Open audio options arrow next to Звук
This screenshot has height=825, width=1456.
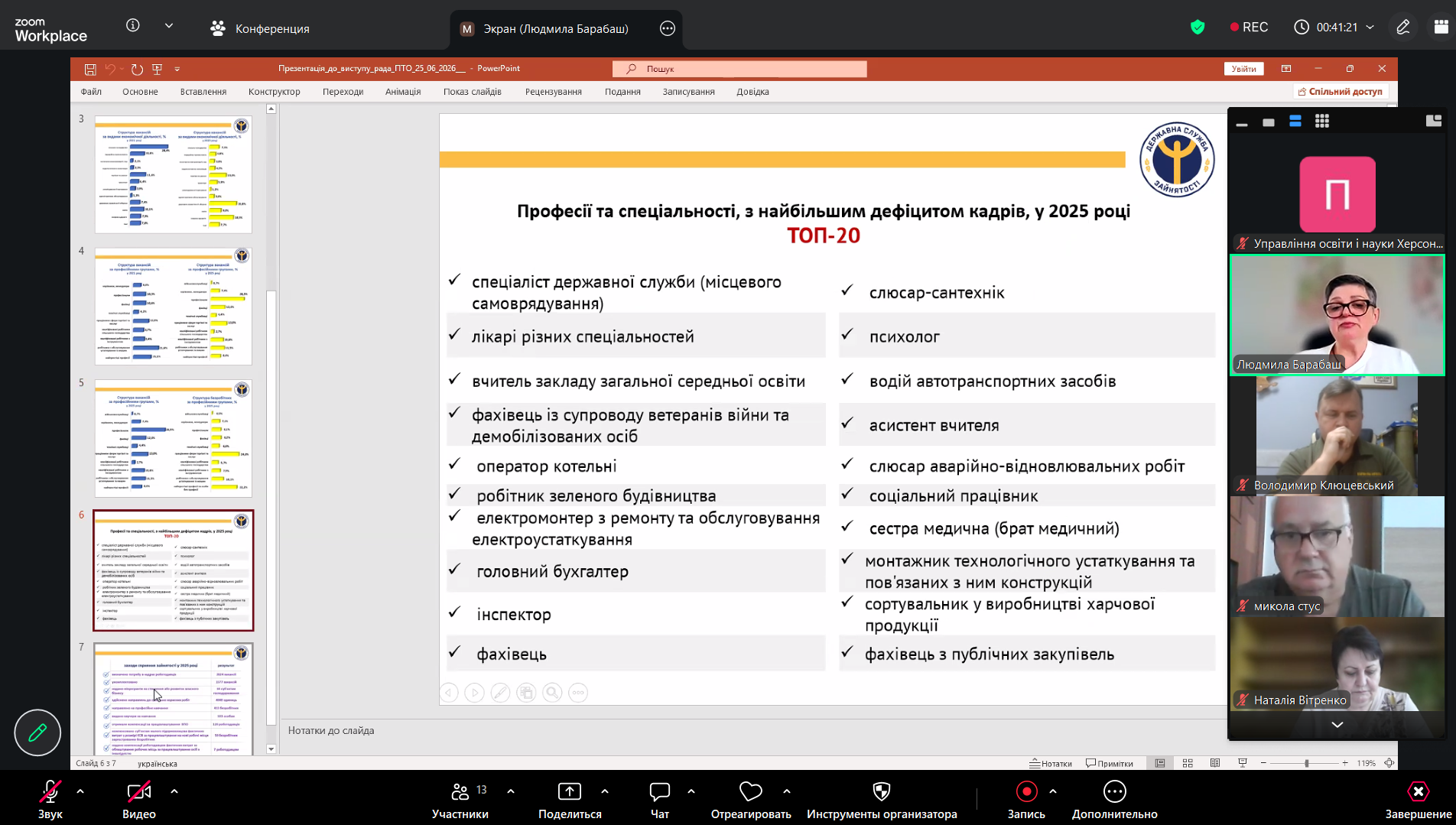click(80, 791)
